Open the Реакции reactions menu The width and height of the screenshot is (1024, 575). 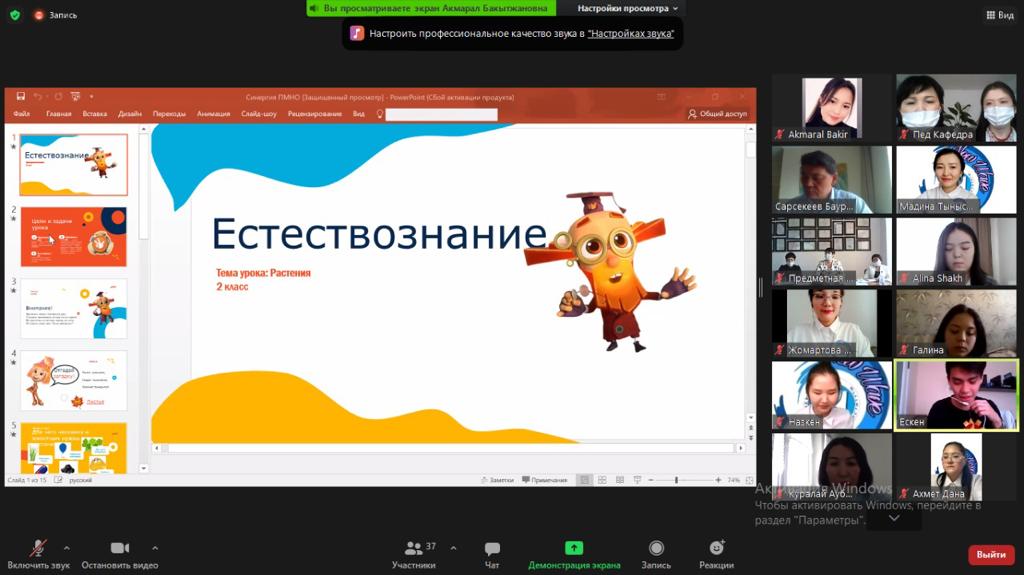click(x=716, y=548)
